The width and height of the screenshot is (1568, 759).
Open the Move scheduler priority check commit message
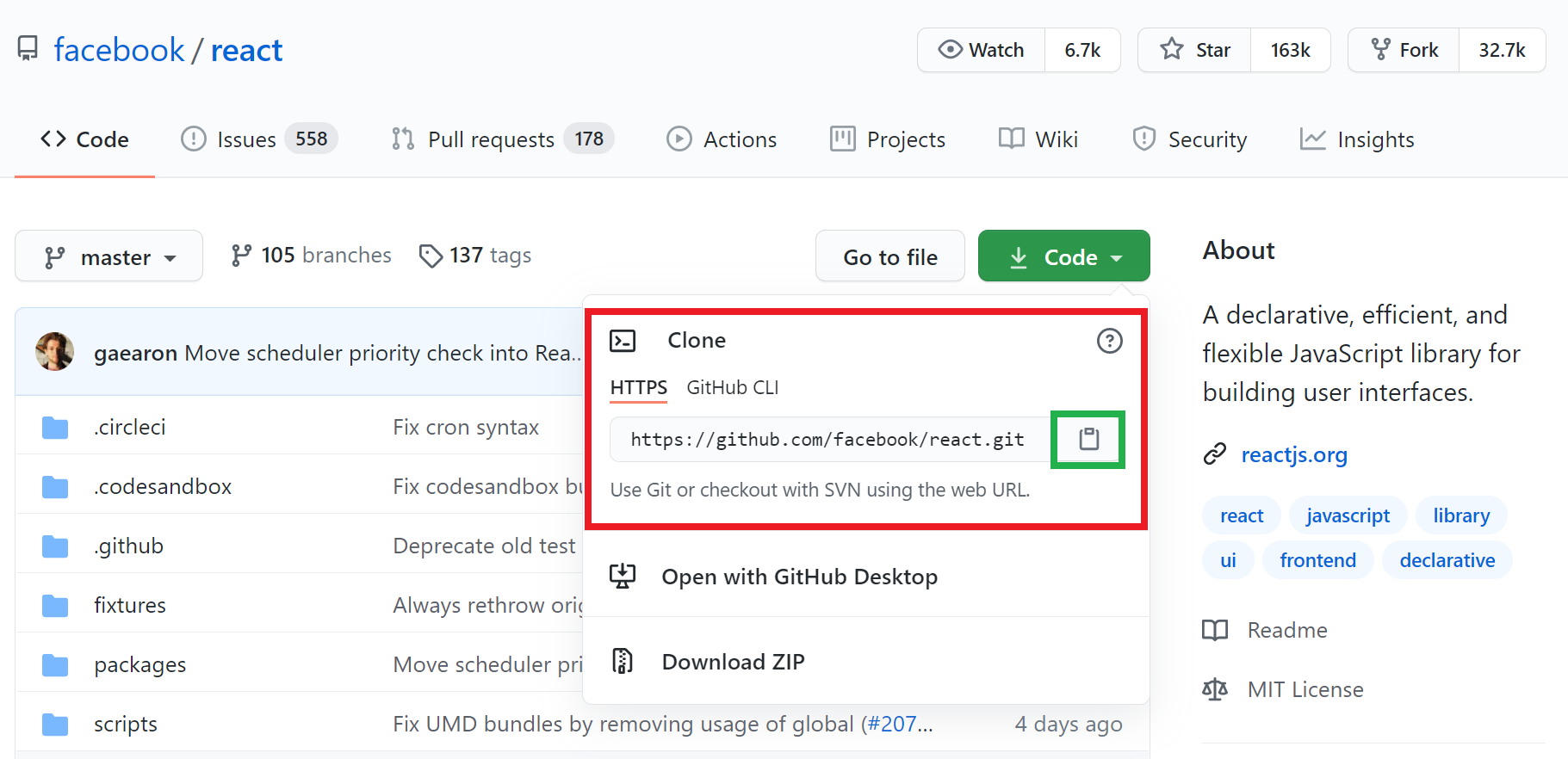(x=384, y=353)
